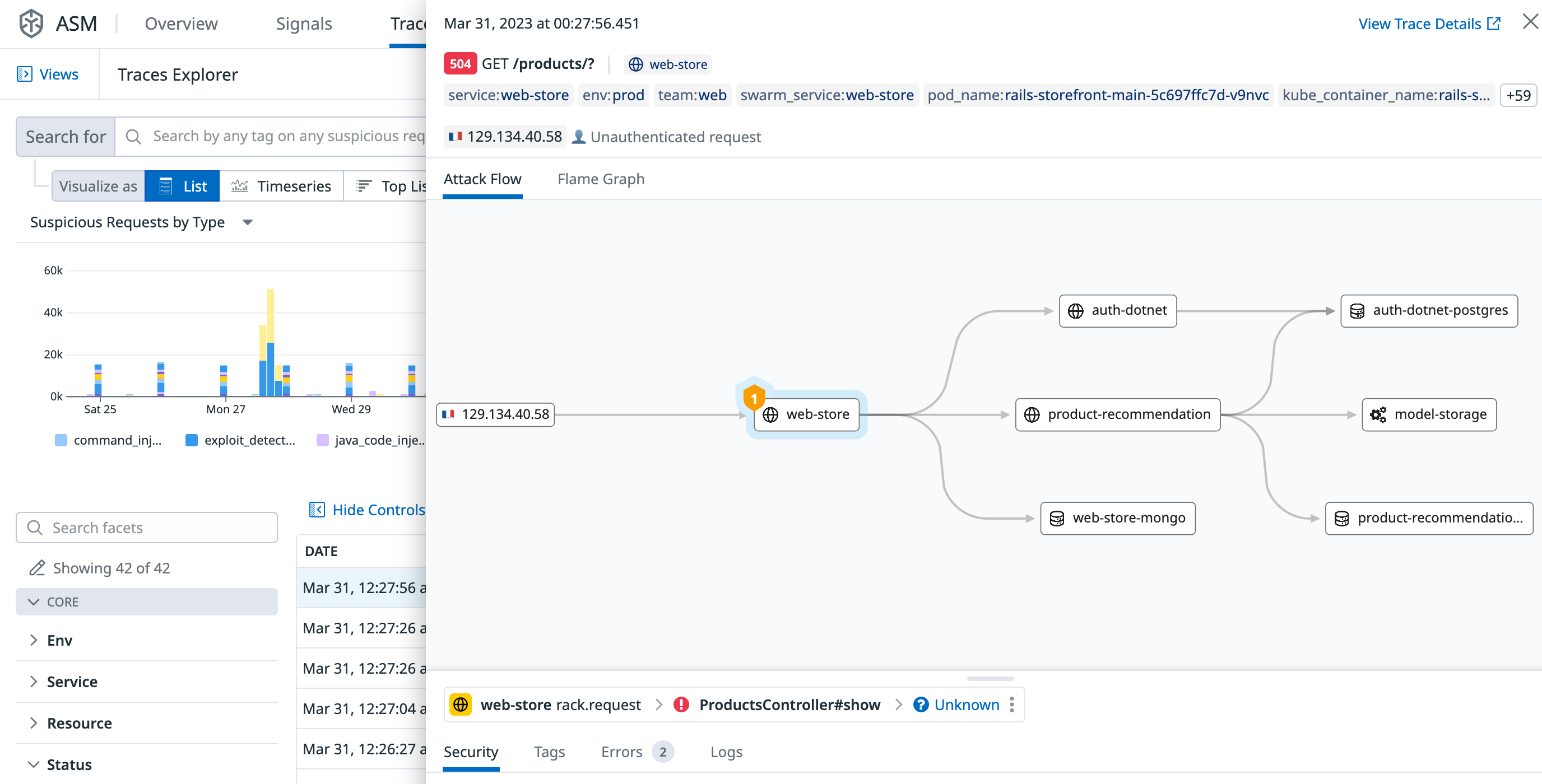
Task: Open the kebab menu beside the Unknown span
Action: pos(1011,704)
